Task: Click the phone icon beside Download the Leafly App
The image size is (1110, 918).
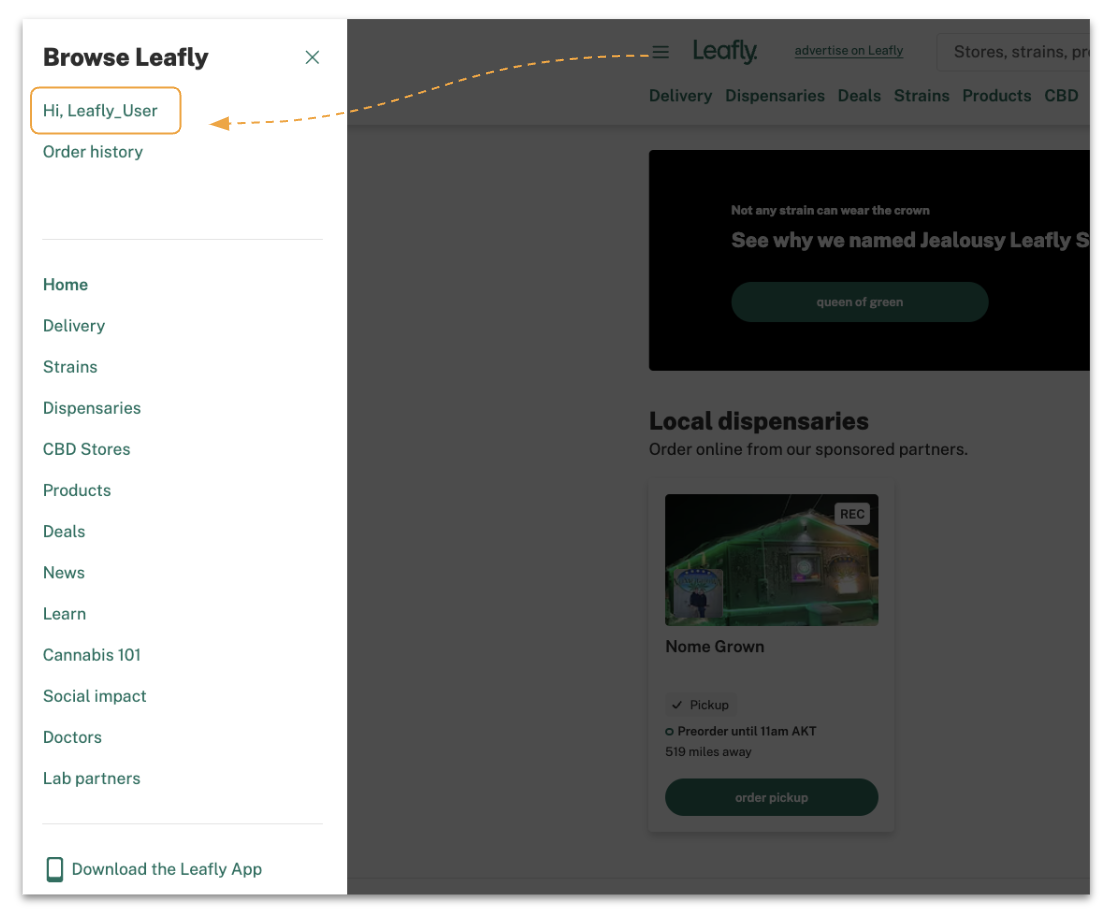Action: pos(55,869)
